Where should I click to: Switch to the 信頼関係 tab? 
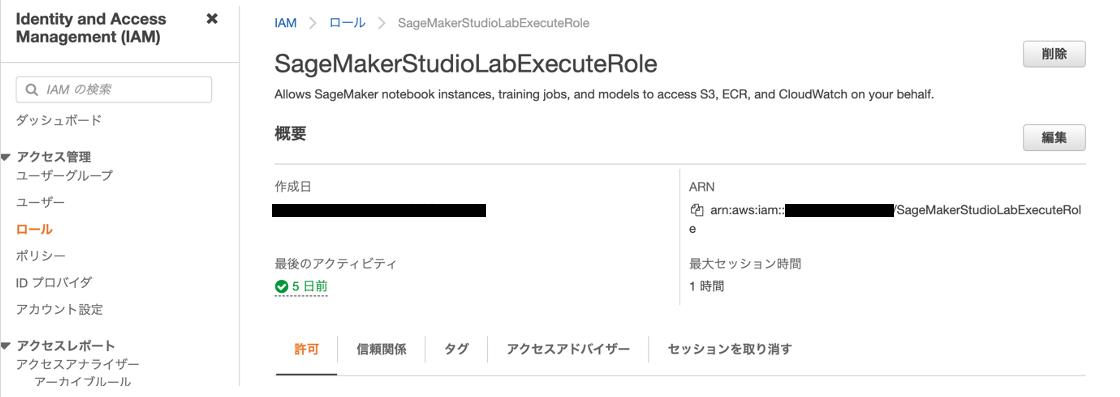click(x=381, y=349)
